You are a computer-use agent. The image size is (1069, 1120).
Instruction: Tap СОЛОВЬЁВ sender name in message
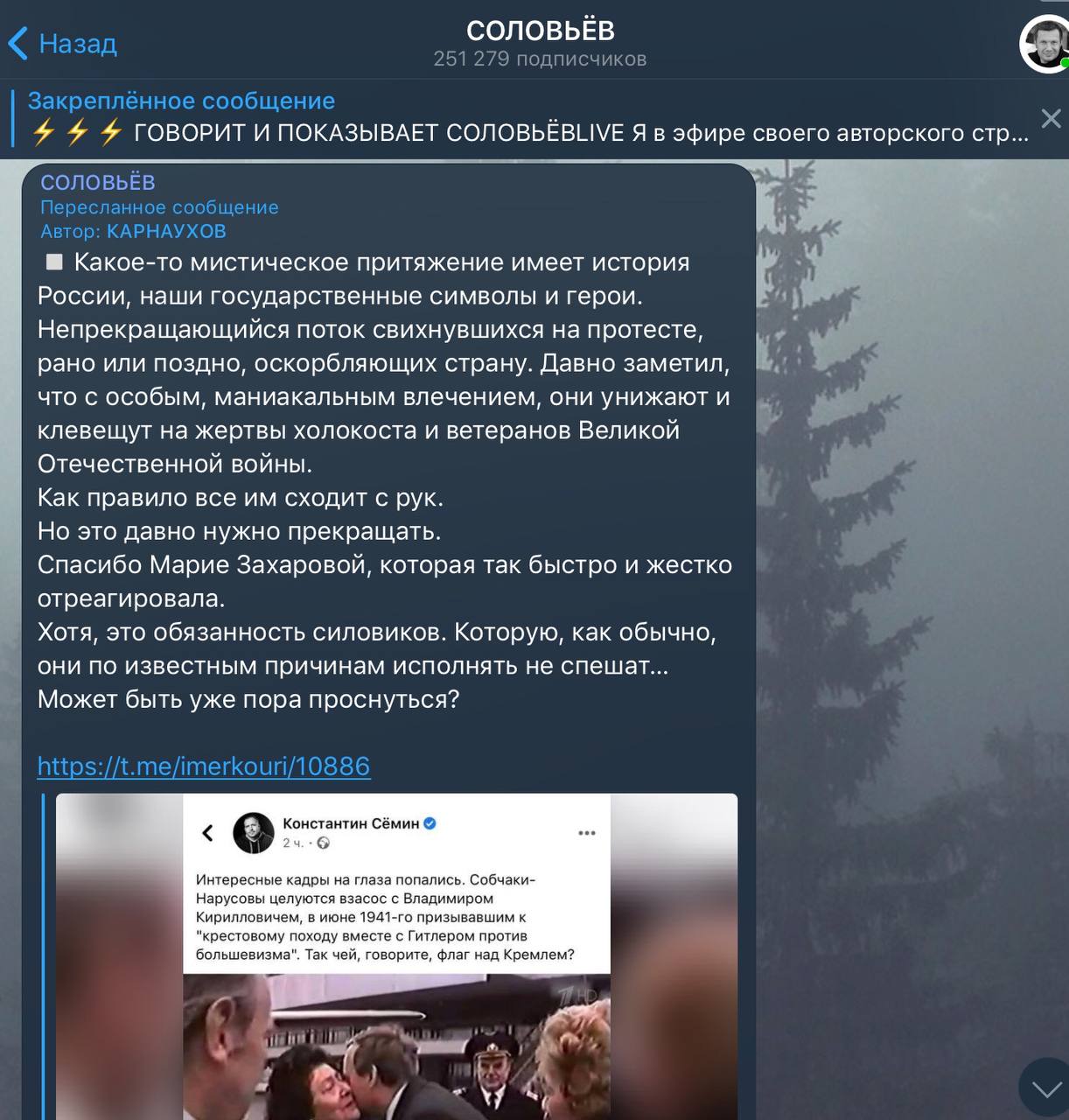click(98, 182)
